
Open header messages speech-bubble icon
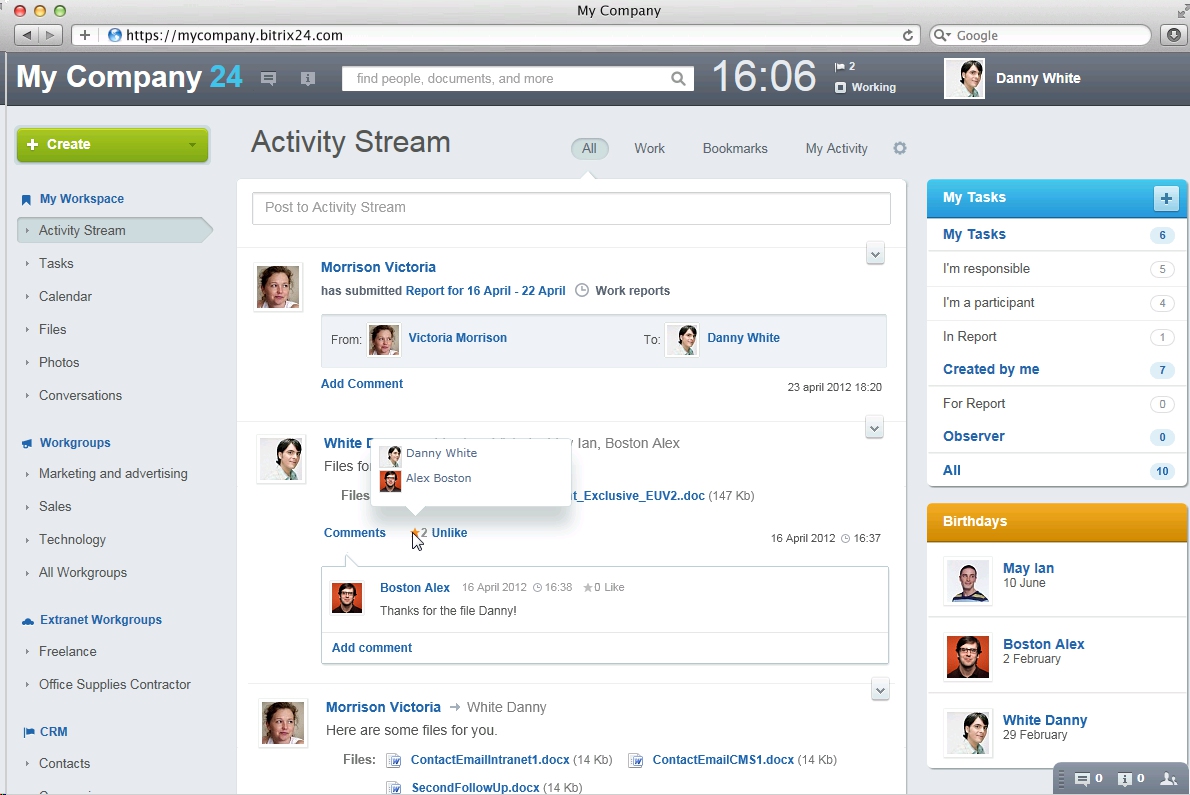click(268, 78)
